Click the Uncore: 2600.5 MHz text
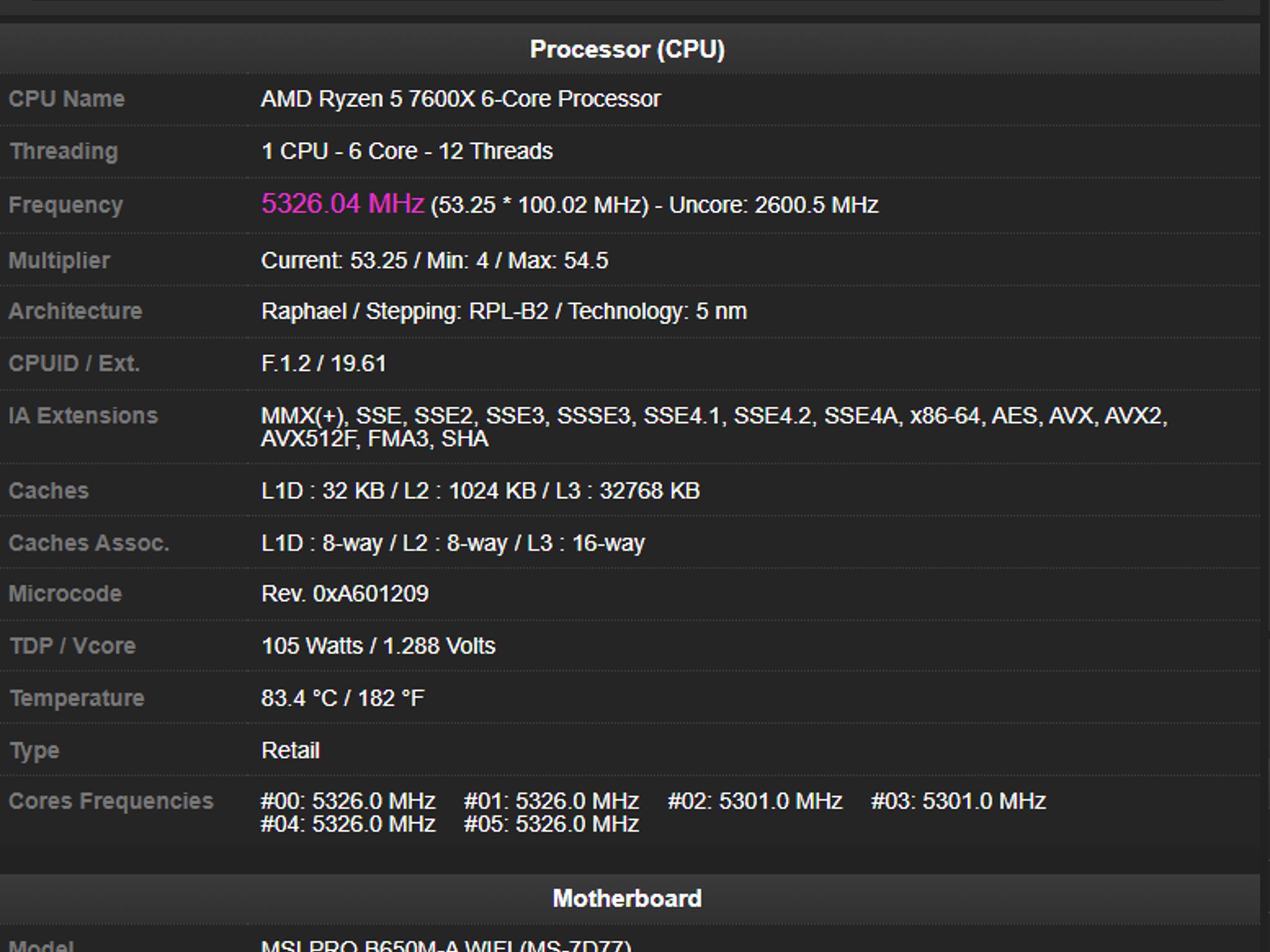Viewport: 1270px width, 952px height. tap(773, 205)
